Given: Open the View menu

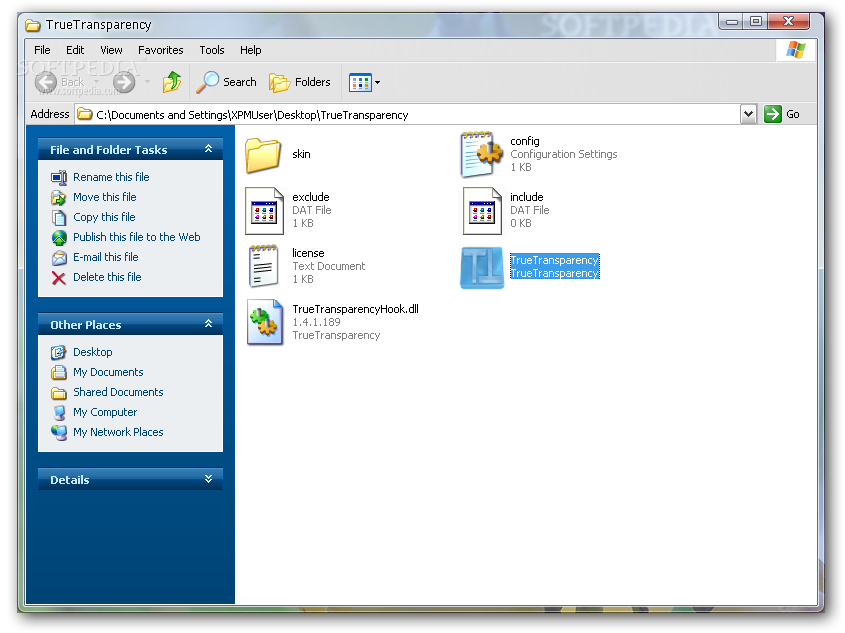Looking at the screenshot, I should click(x=111, y=50).
